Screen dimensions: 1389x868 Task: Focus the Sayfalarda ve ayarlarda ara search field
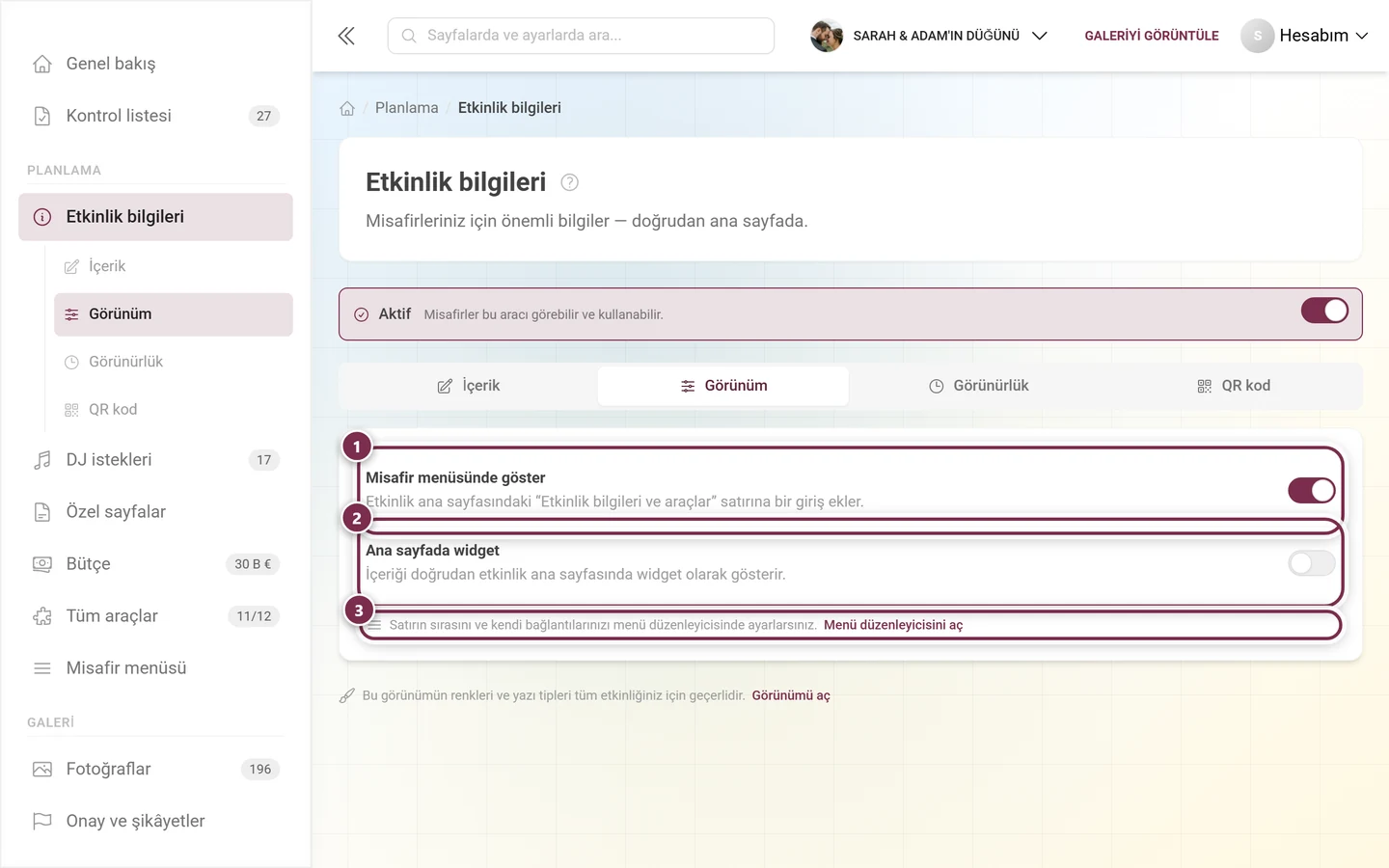tap(581, 36)
